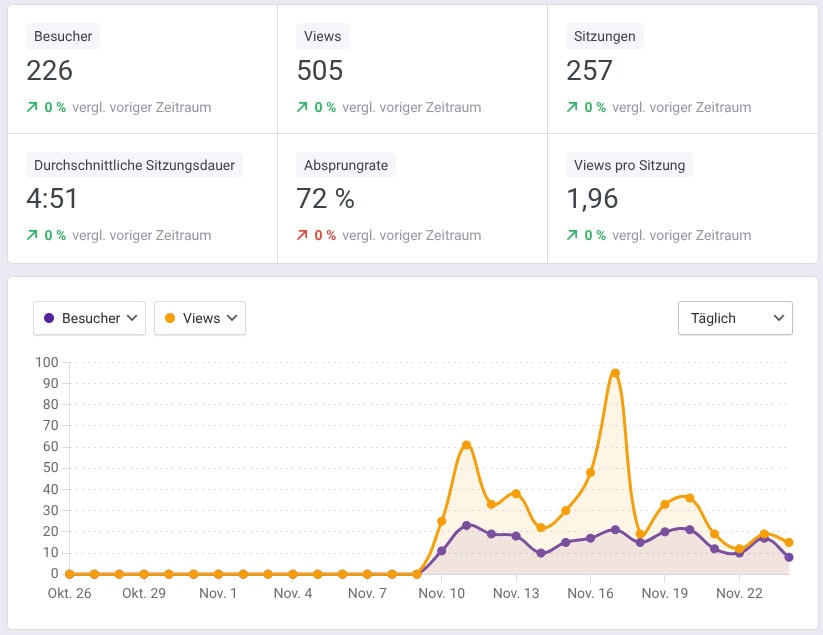823x635 pixels.
Task: Click the orange dot in Views dropdown
Action: [x=170, y=318]
